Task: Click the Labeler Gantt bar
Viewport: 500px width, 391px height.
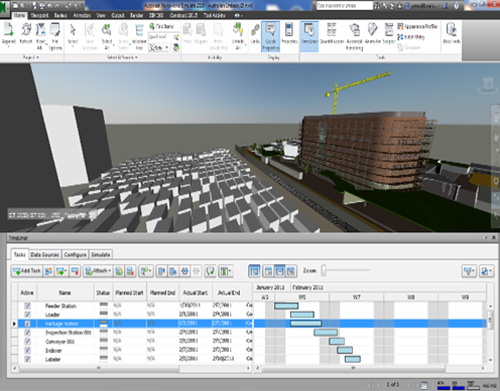Action: click(352, 359)
